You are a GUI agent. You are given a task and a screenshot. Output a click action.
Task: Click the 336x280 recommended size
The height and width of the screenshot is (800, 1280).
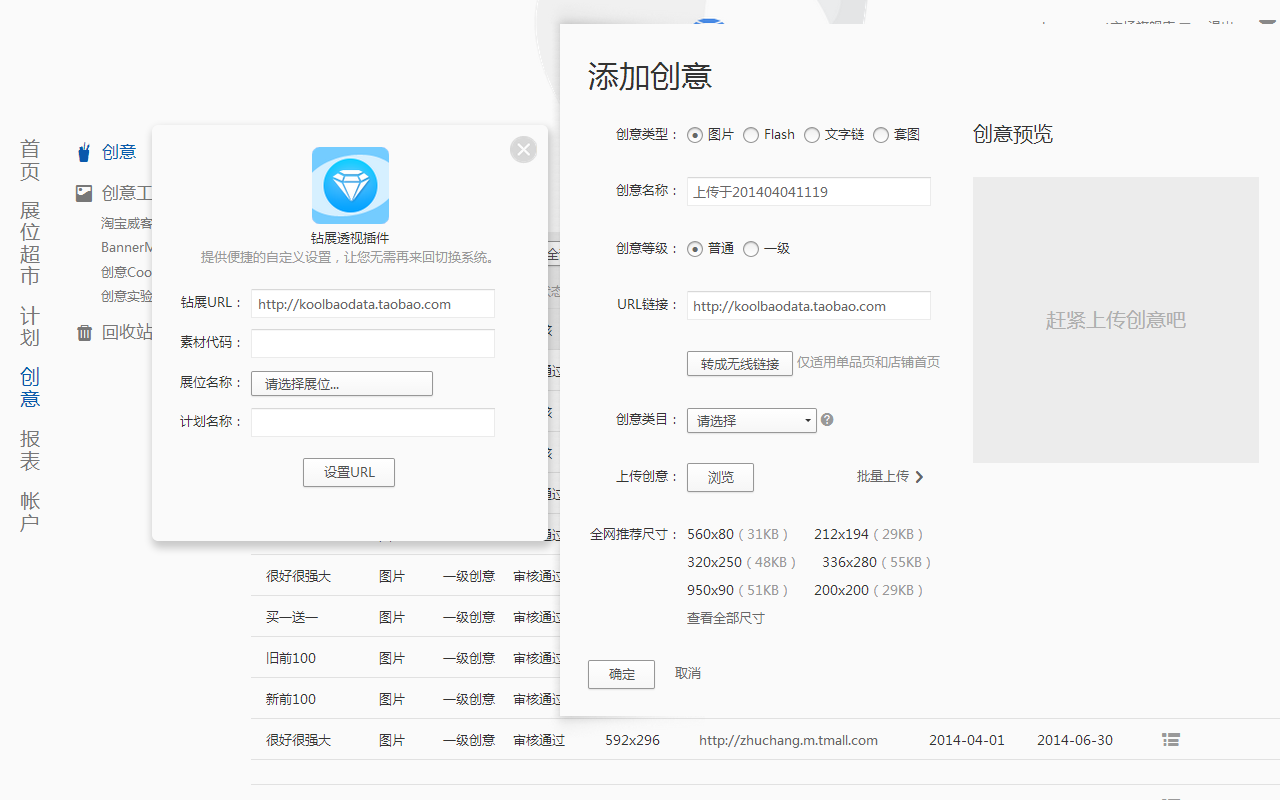click(x=849, y=562)
